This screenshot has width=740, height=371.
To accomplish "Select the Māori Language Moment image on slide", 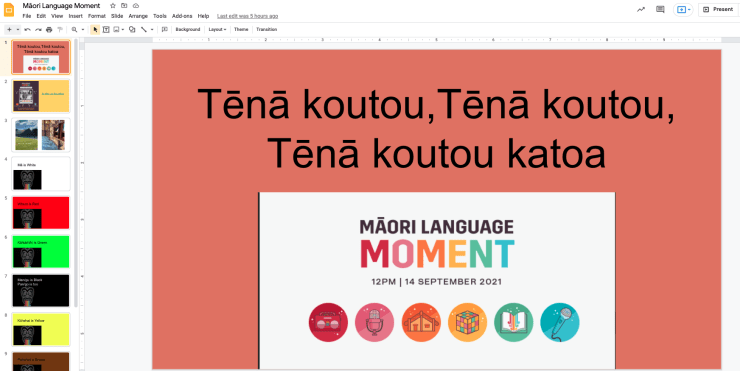I will (437, 280).
